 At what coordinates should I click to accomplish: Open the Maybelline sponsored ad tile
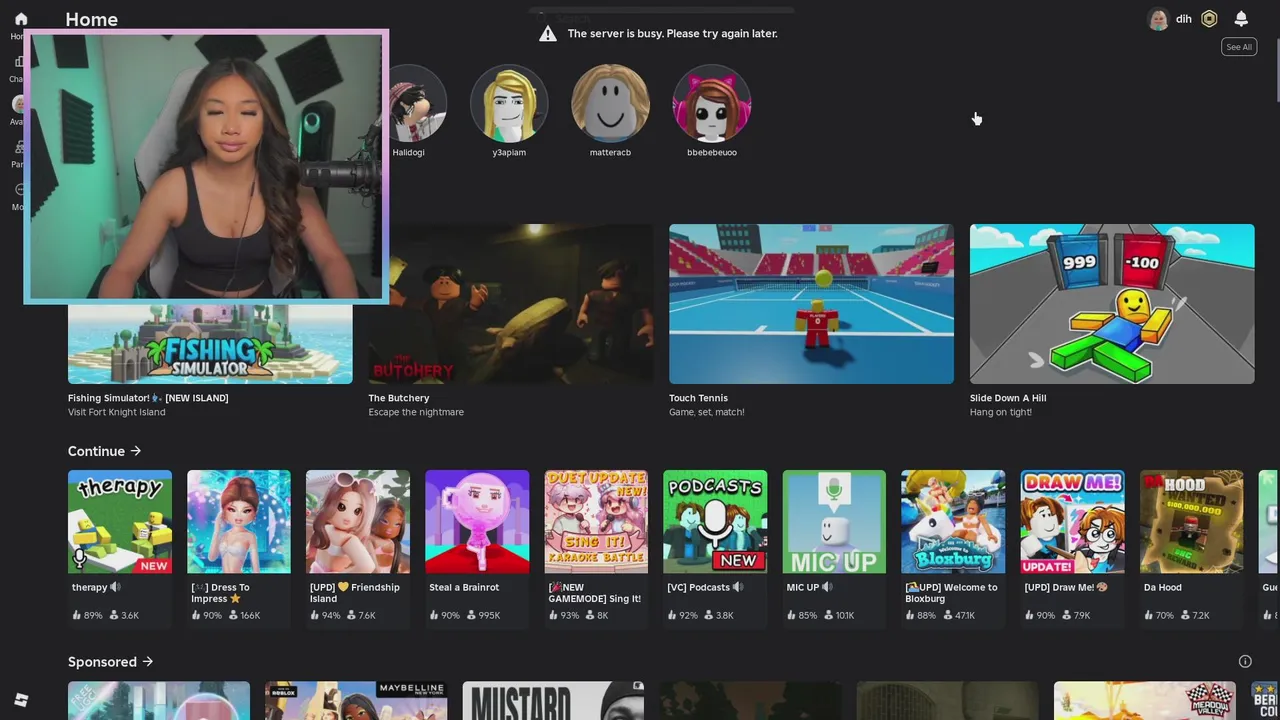356,701
